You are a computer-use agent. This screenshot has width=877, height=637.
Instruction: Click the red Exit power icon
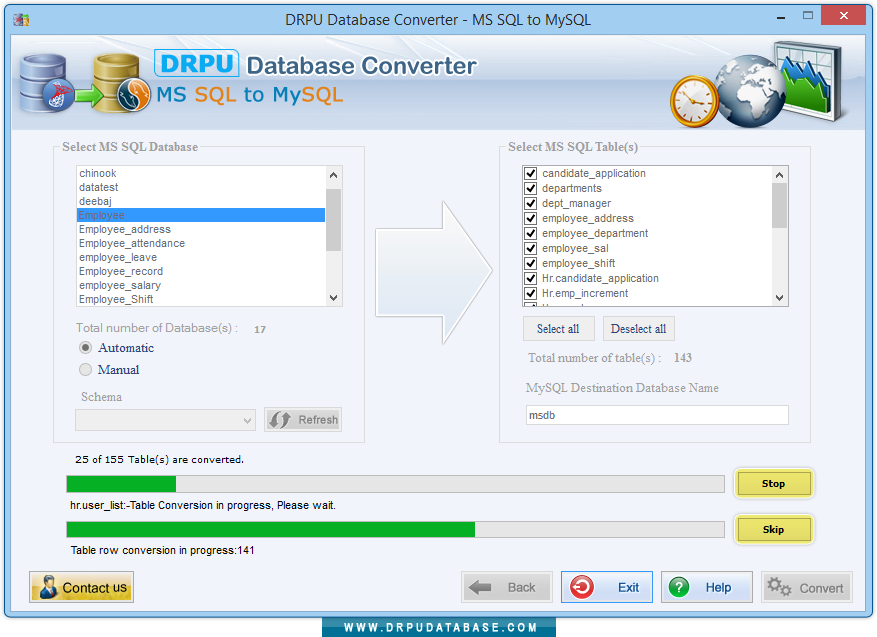click(582, 587)
